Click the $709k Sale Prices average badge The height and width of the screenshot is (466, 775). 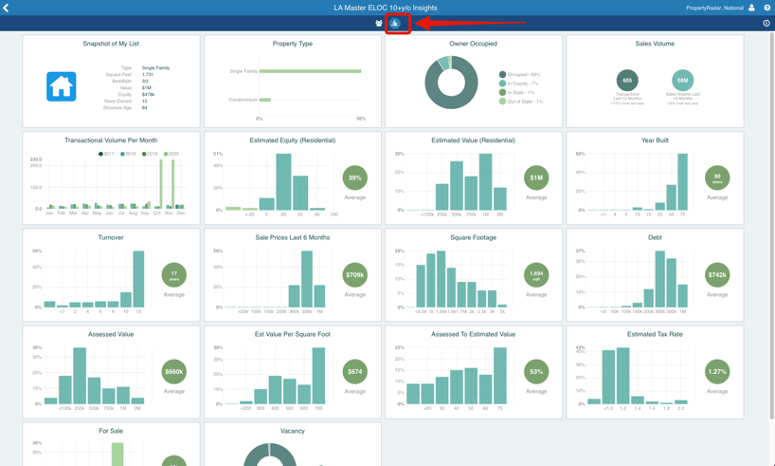pyautogui.click(x=355, y=275)
